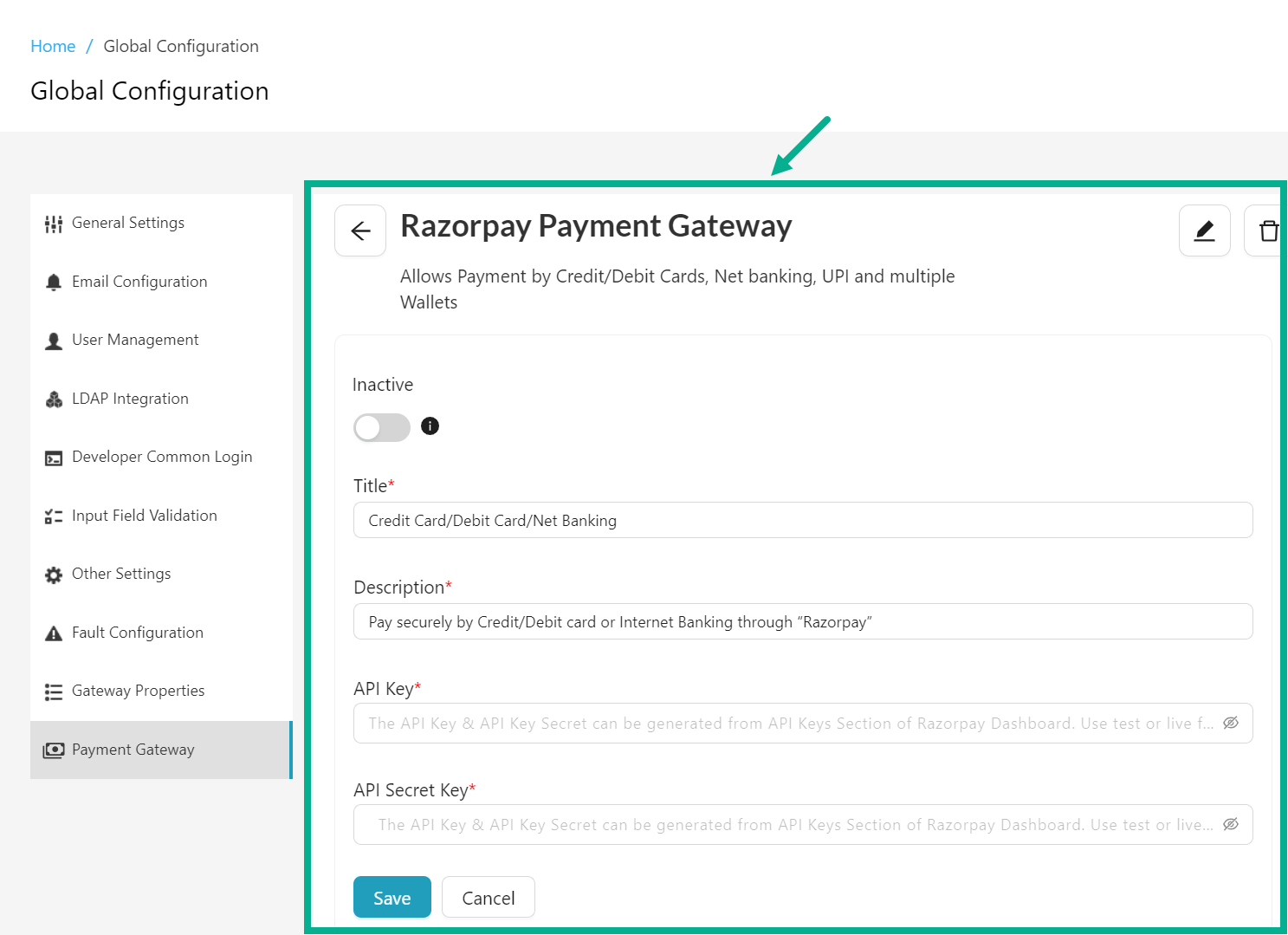Reveal the API Secret Key field
The width and height of the screenshot is (1288, 935).
click(x=1231, y=824)
